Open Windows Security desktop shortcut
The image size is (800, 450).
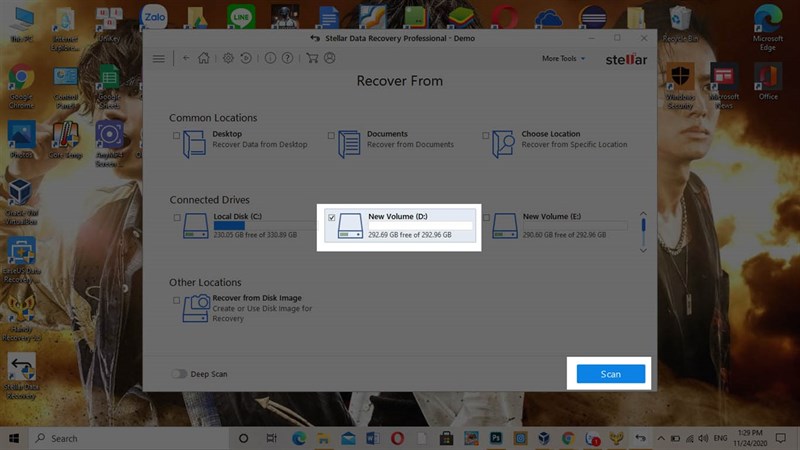tap(680, 86)
